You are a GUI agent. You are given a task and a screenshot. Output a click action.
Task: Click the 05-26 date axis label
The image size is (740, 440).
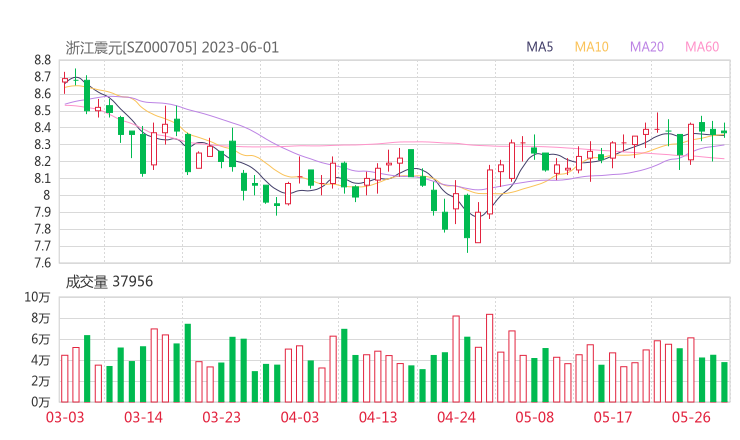691,417
